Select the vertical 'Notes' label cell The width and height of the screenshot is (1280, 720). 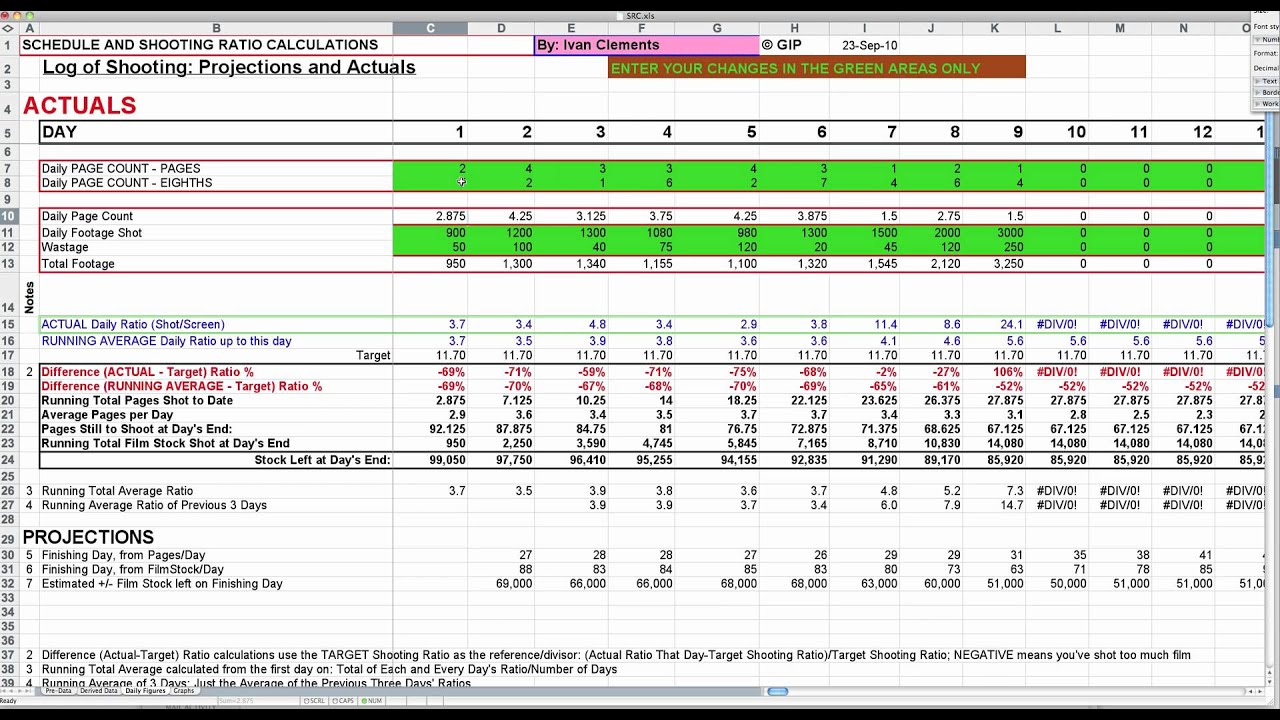point(29,296)
